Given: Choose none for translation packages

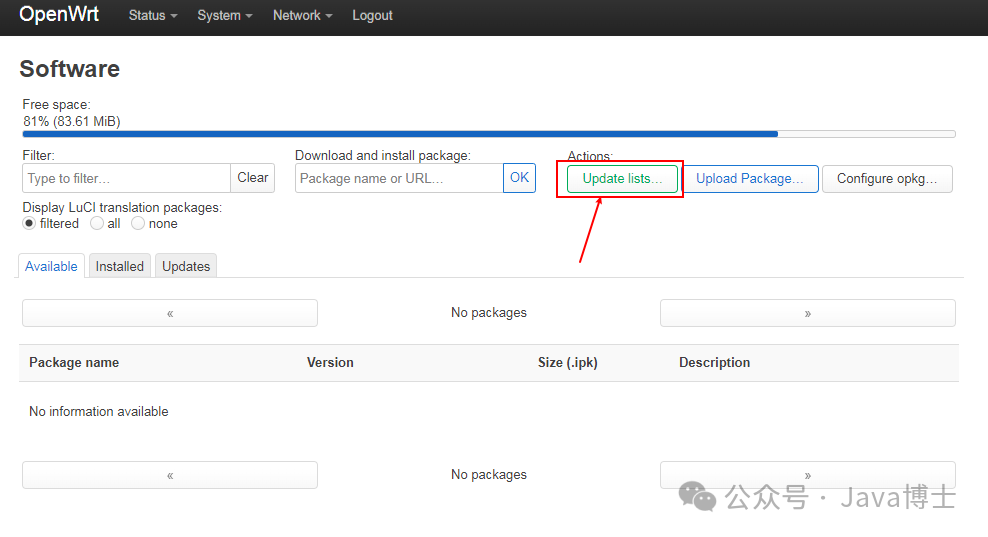Looking at the screenshot, I should pyautogui.click(x=138, y=224).
